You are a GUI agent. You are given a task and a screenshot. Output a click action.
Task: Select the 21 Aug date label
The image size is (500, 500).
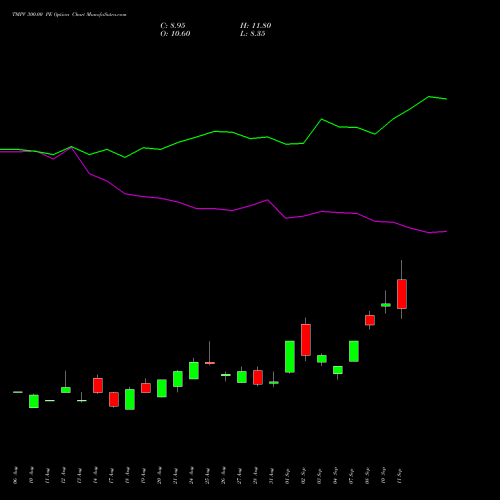tap(175, 475)
